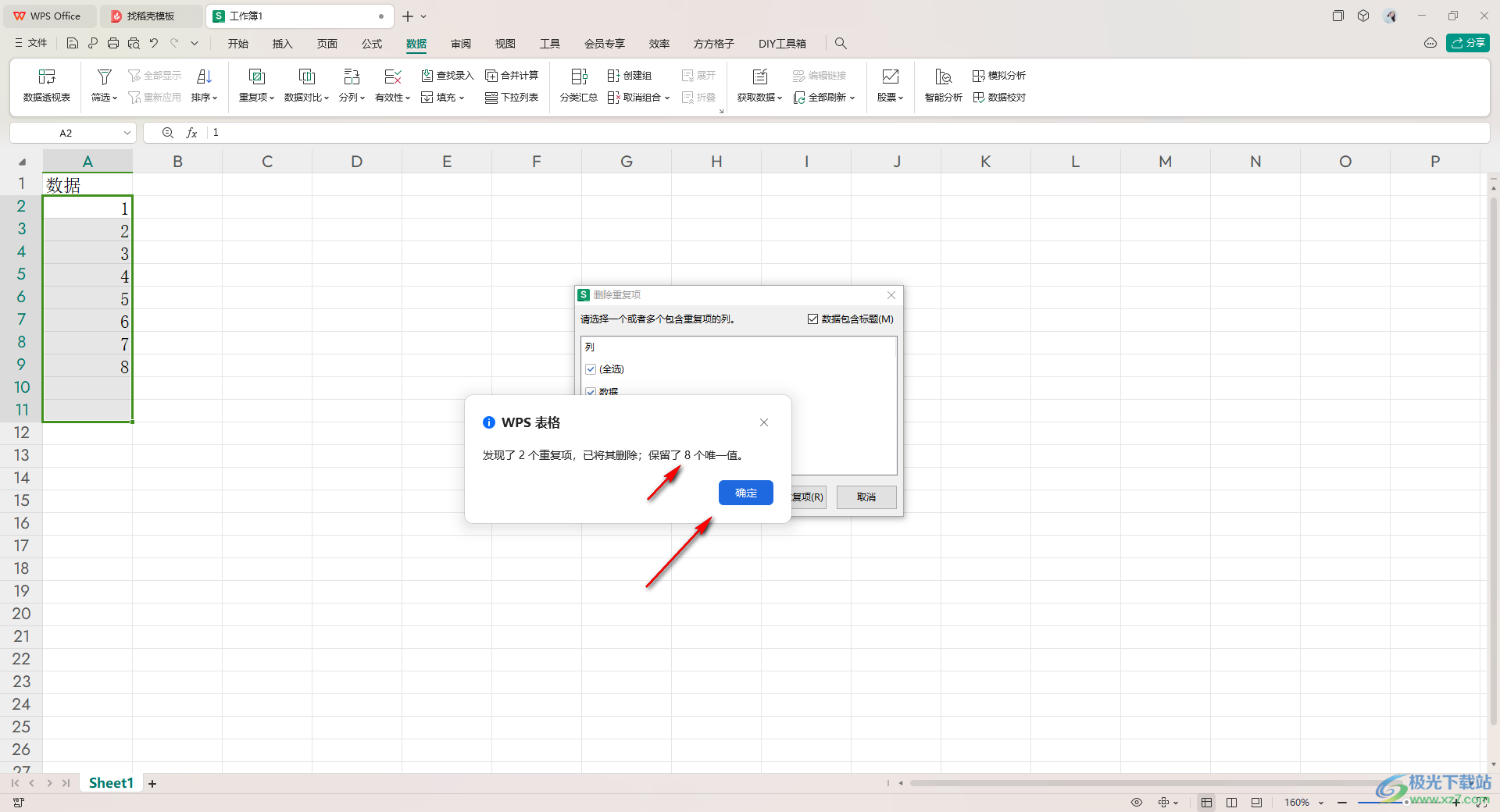
Task: Click Create Group (创建组)
Action: (x=630, y=76)
